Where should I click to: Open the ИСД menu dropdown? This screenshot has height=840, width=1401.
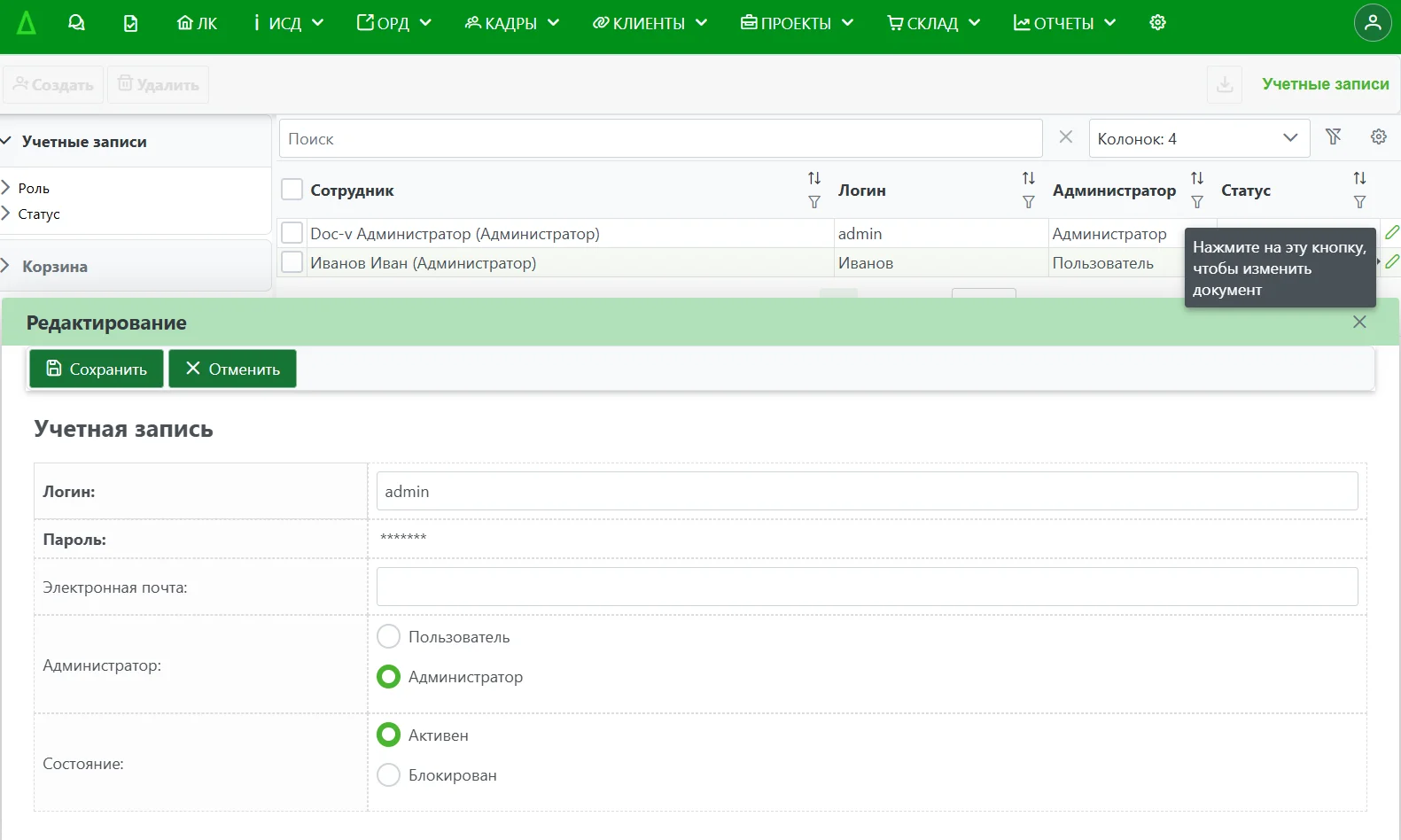(288, 23)
